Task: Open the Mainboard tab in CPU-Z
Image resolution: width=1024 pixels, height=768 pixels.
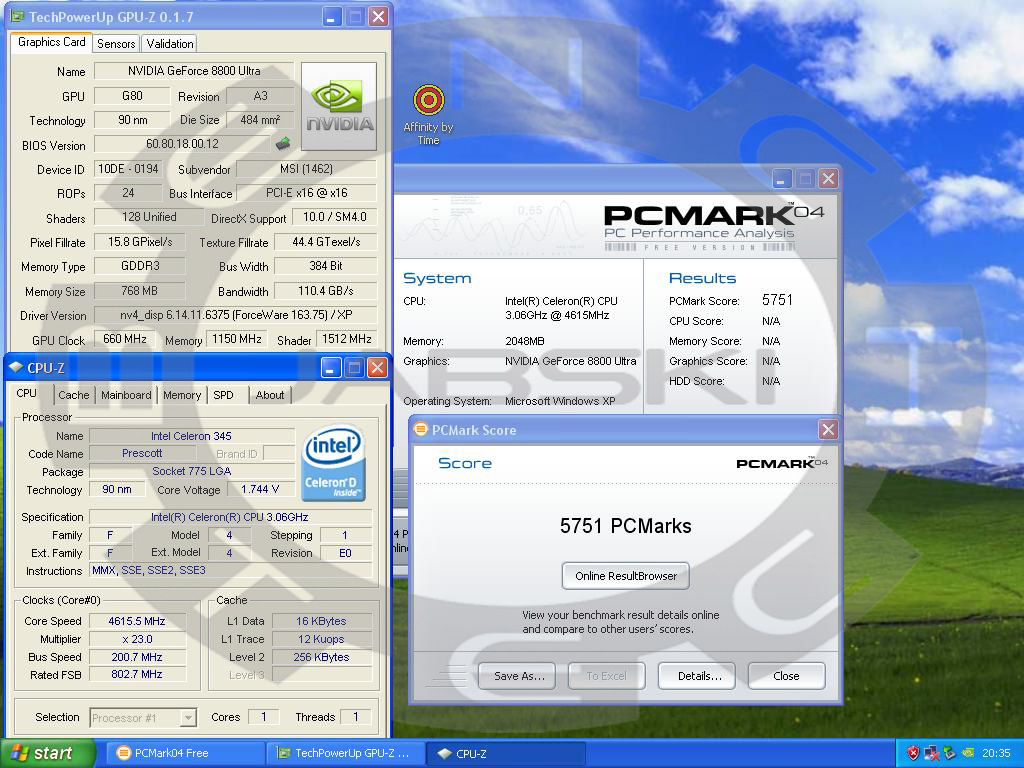Action: (x=125, y=394)
